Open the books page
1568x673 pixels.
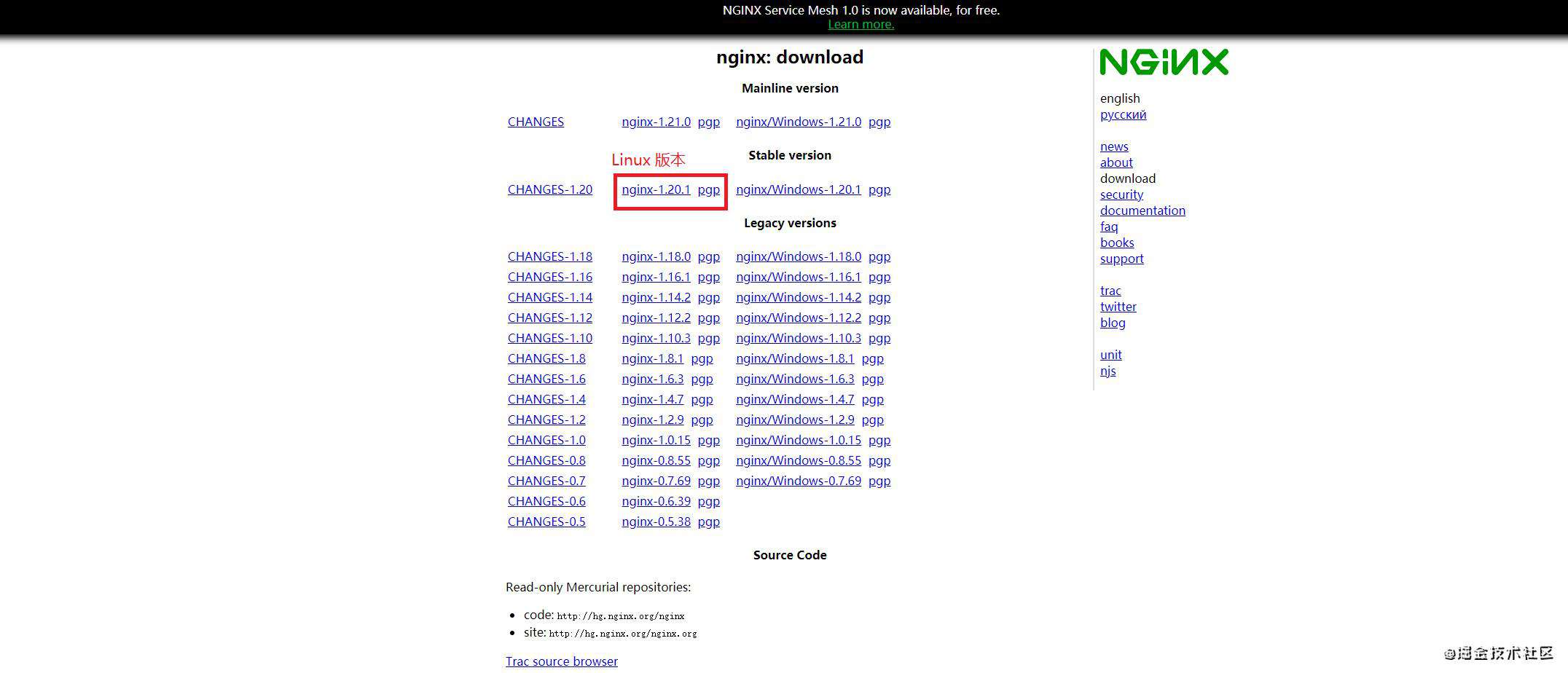pyautogui.click(x=1117, y=243)
